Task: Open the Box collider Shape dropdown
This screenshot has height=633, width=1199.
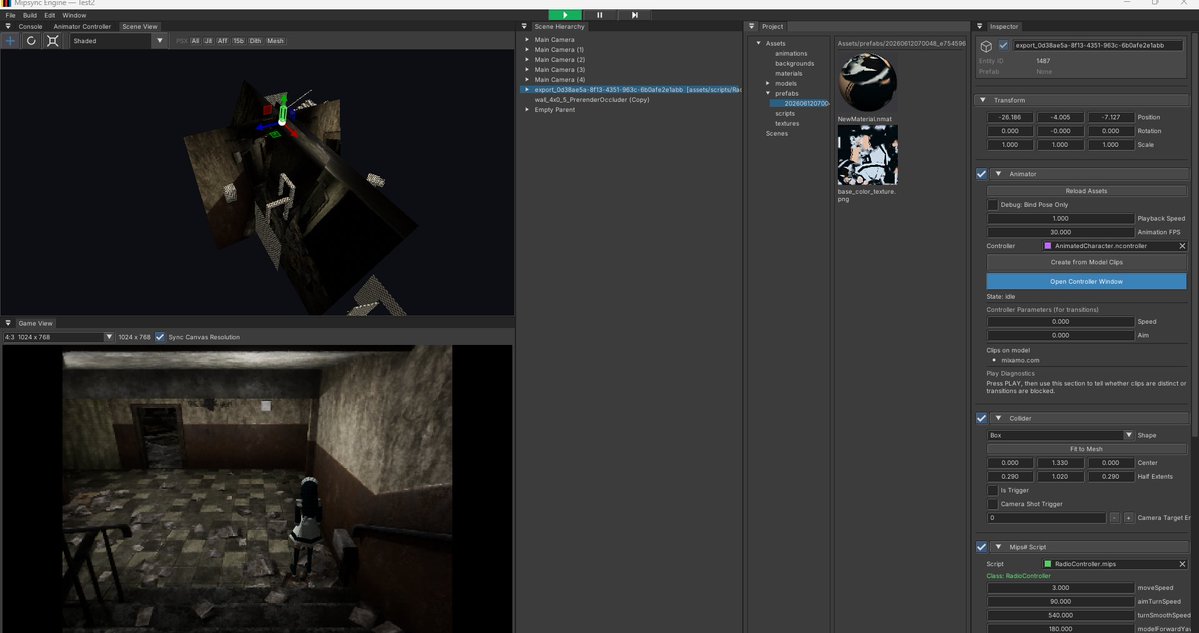Action: tap(1061, 435)
